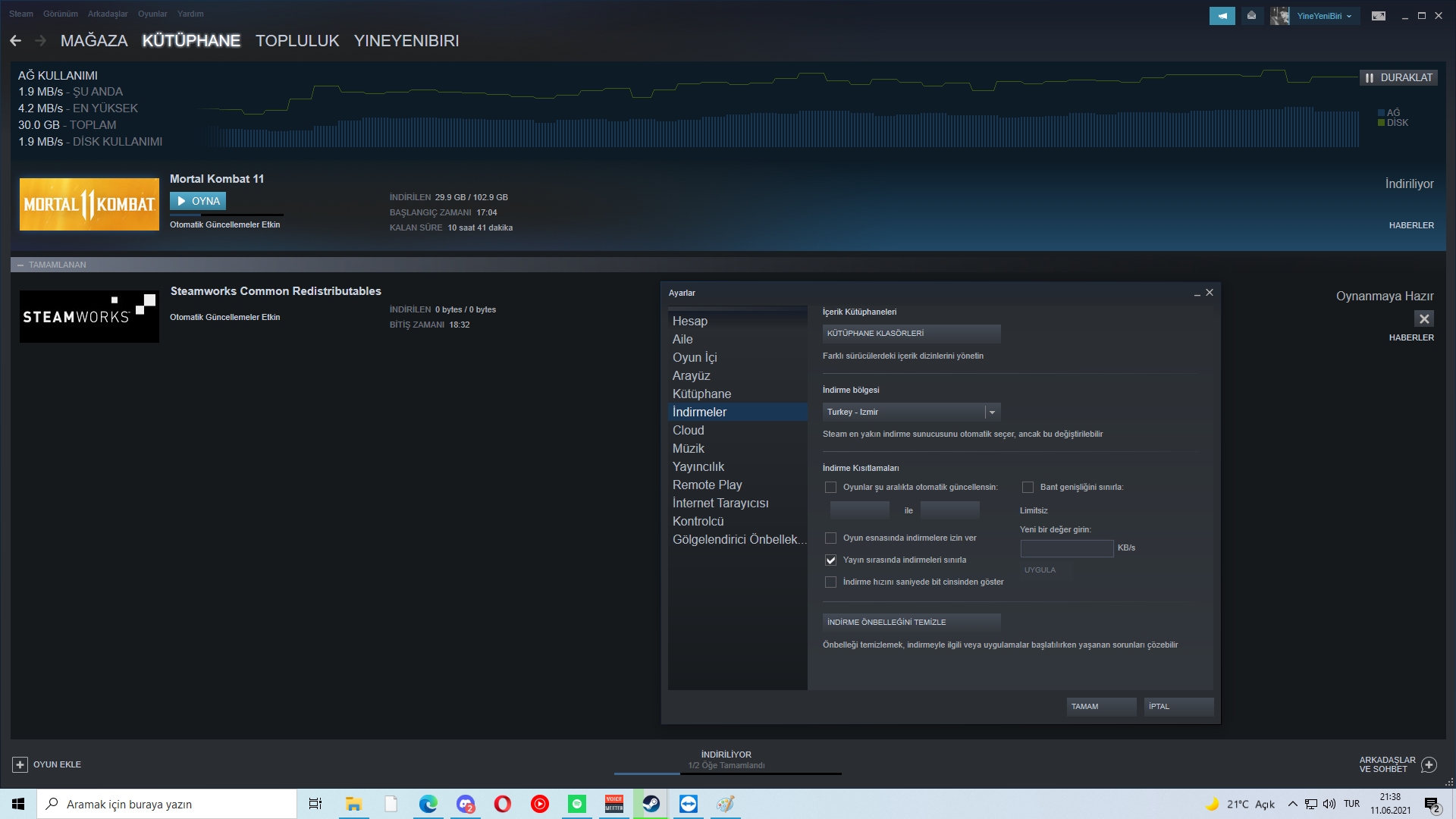Click OYUN EKLE plus icon

(x=20, y=764)
